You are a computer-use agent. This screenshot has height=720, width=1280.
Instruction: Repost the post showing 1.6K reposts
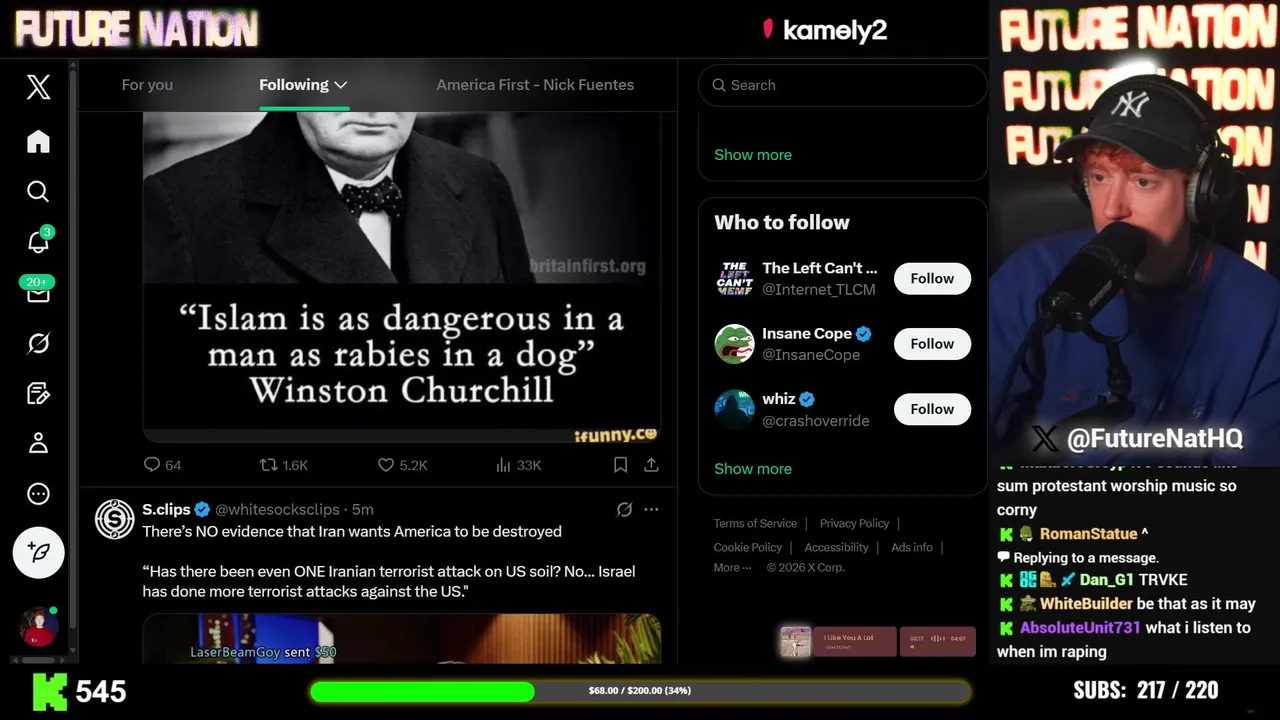(284, 465)
